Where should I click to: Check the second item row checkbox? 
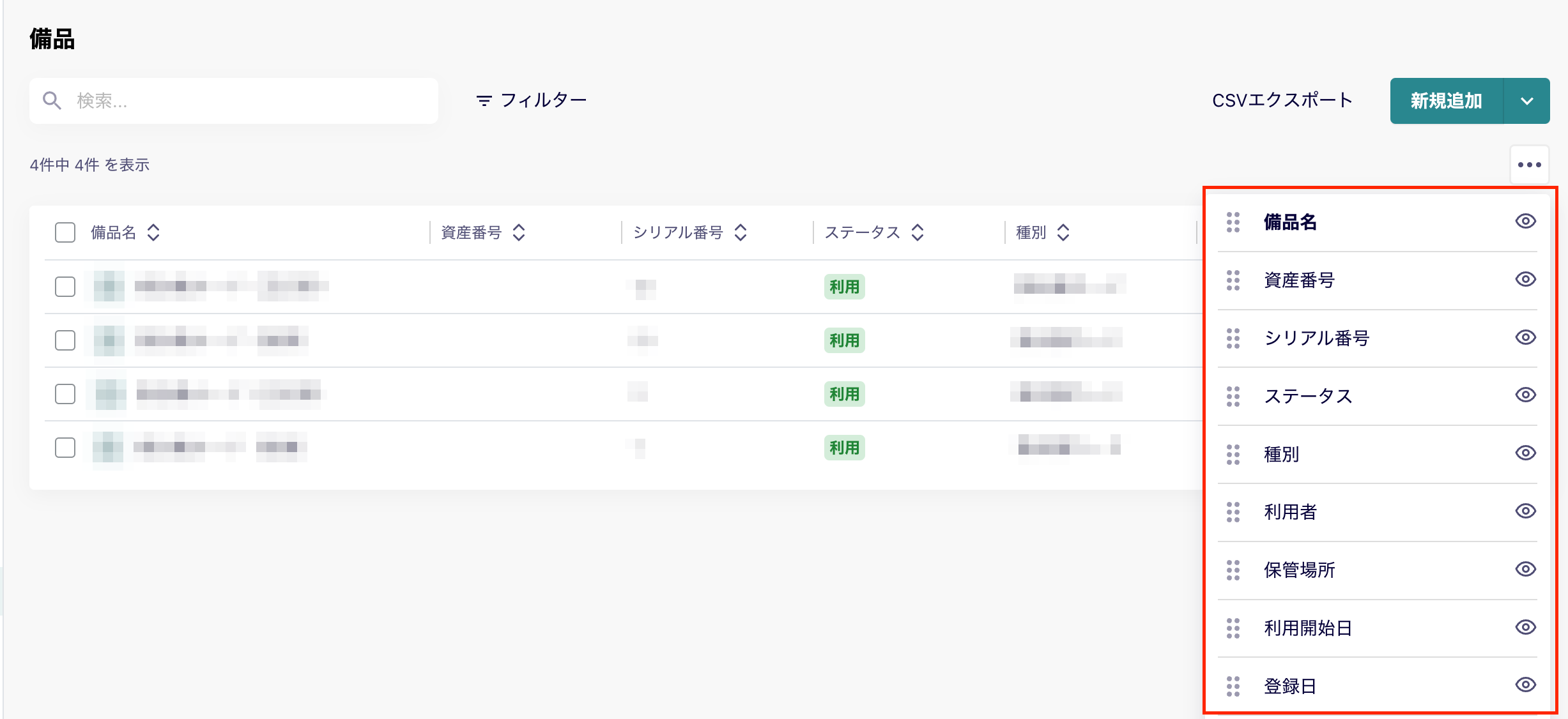pyautogui.click(x=65, y=340)
